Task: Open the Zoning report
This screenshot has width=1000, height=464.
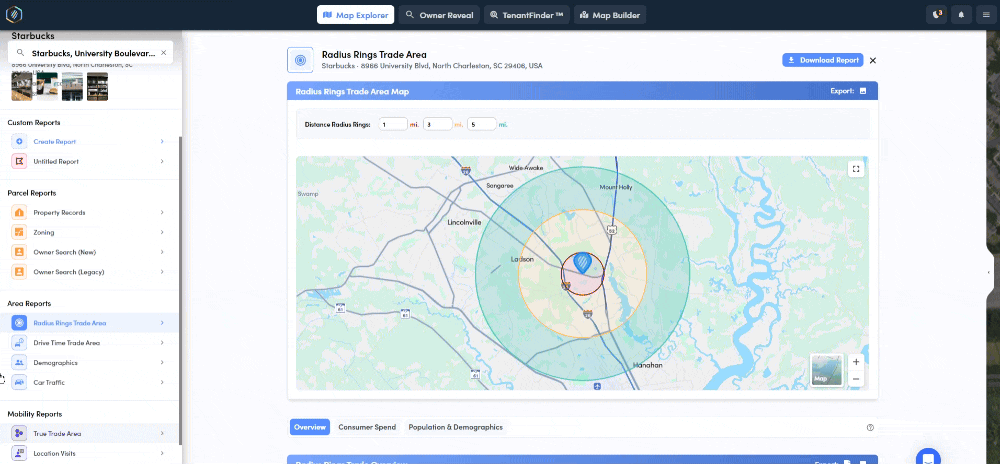Action: pos(44,232)
